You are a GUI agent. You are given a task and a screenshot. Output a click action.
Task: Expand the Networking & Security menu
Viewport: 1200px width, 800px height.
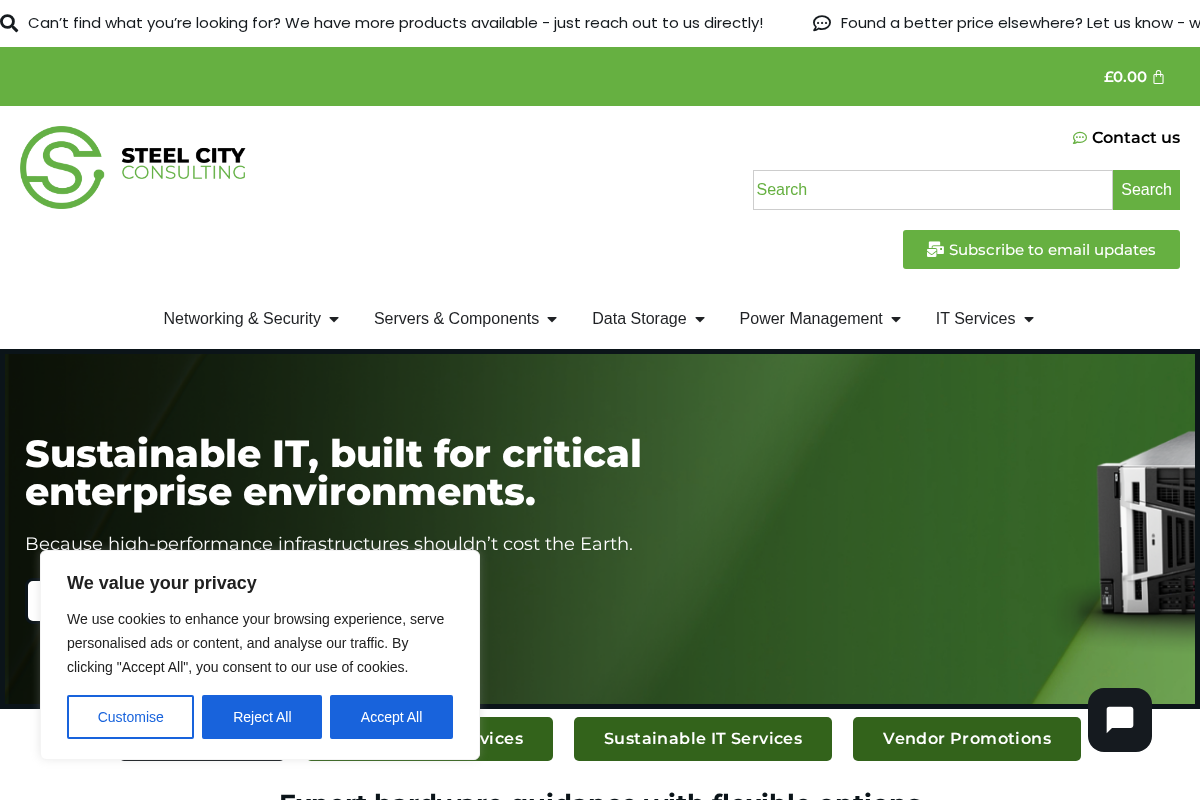click(x=250, y=319)
